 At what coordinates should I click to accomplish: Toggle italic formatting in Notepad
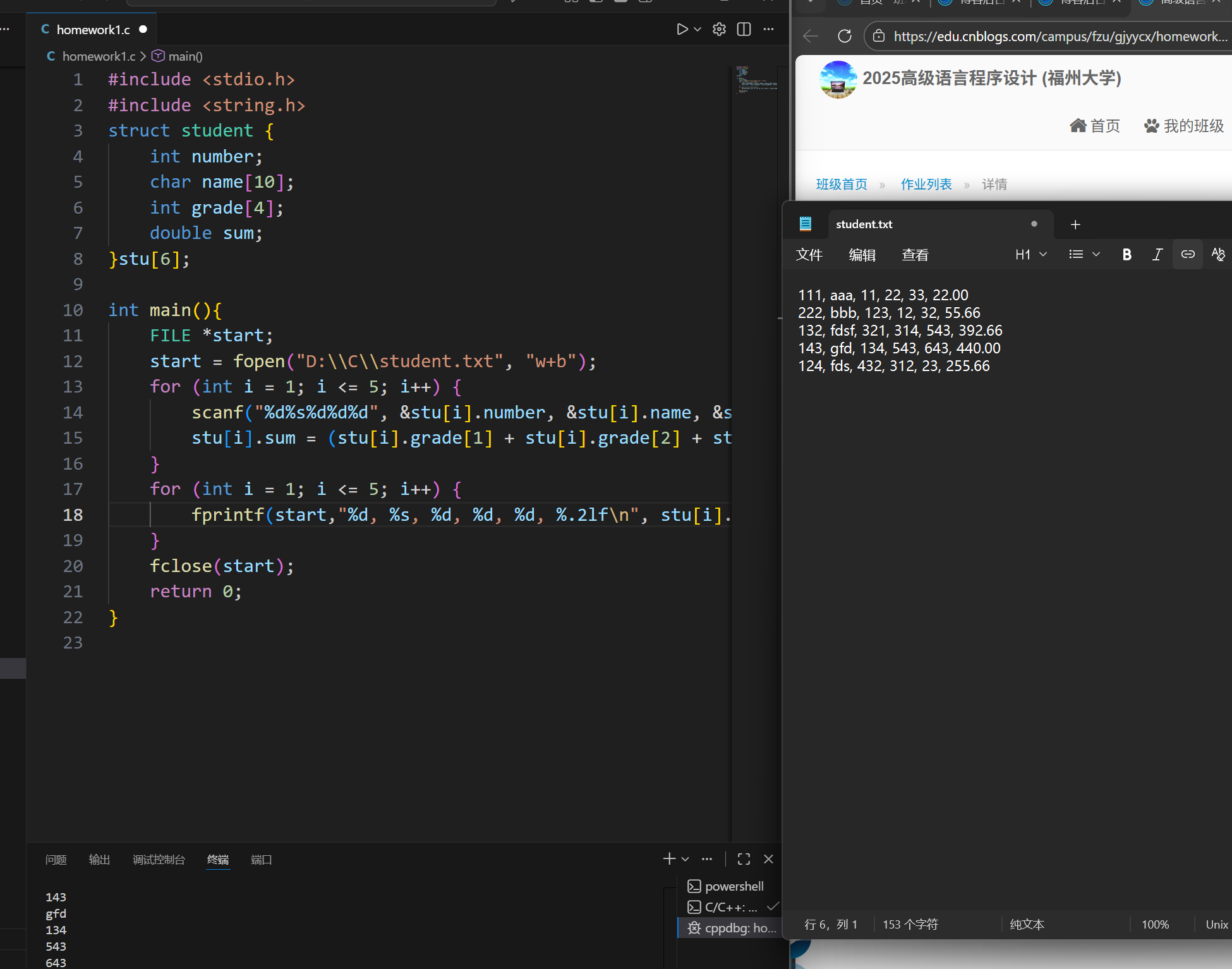point(1157,254)
